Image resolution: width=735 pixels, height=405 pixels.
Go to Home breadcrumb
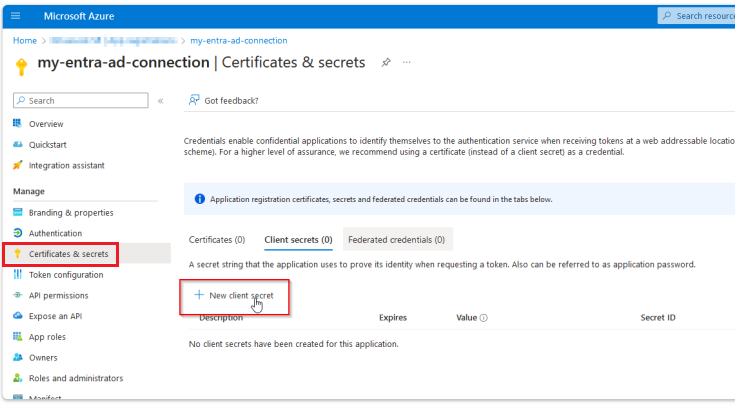25,41
